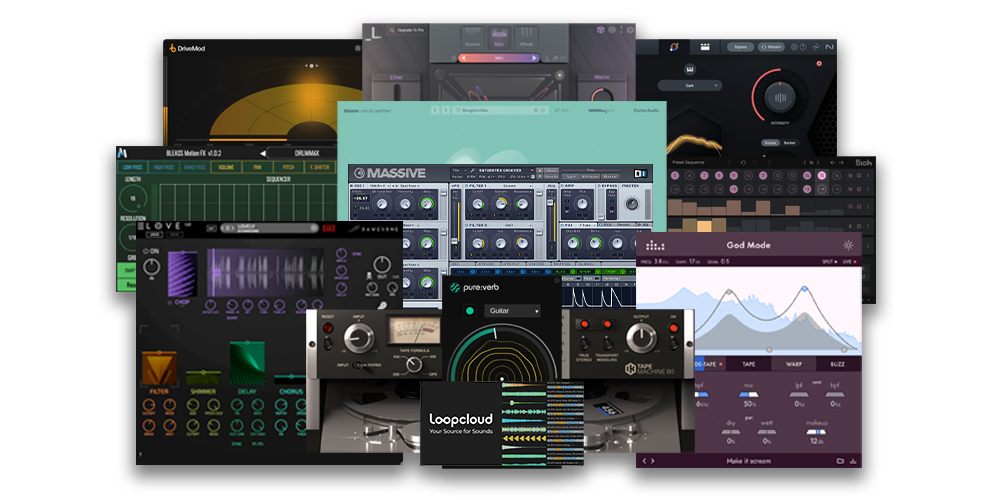Select LOW PASS tab in BLEASS Motion FX

[132, 167]
